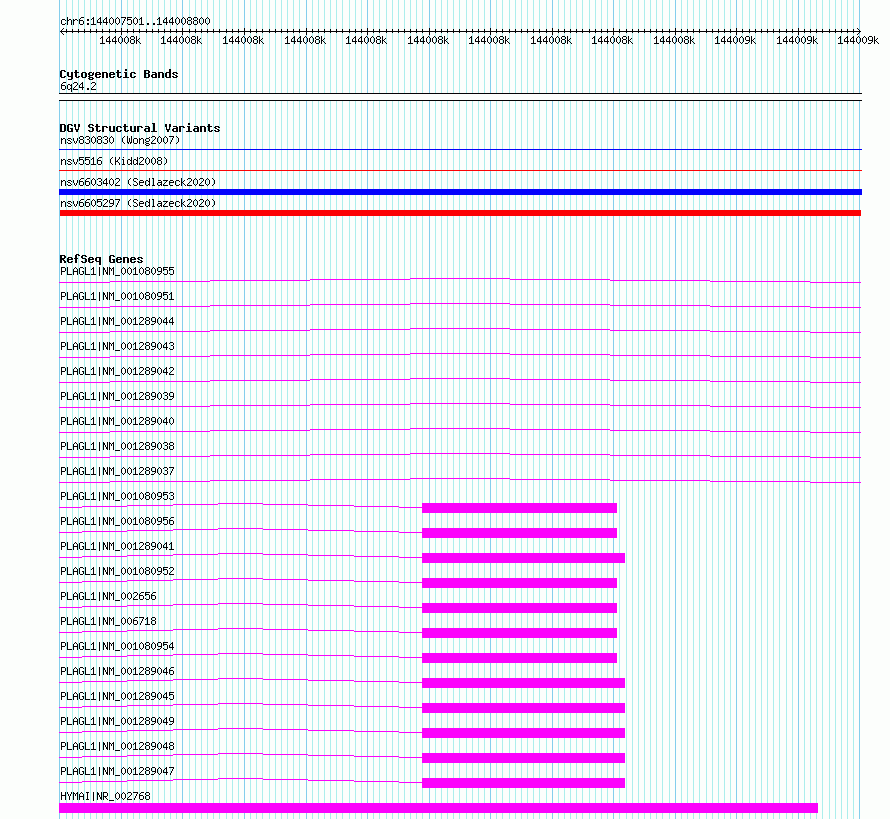Click the left arrow end of ruler

pyautogui.click(x=62, y=32)
